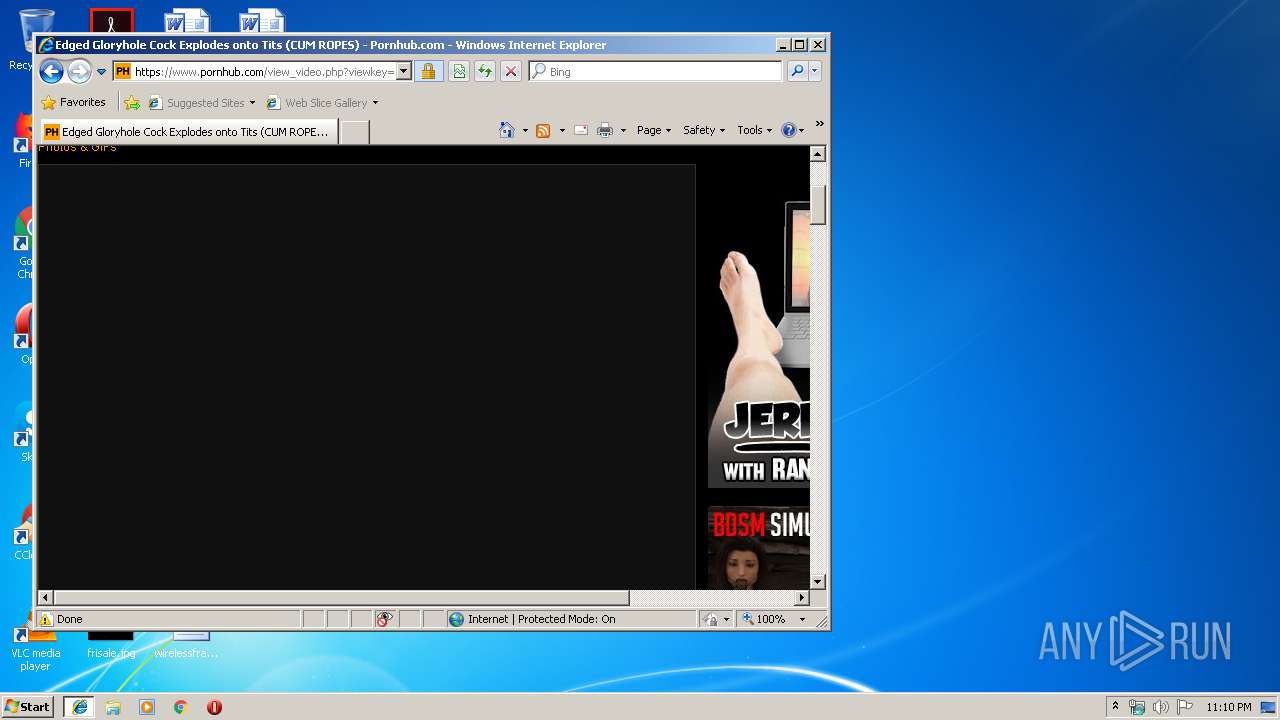Refresh the page with the green arrows icon

(x=485, y=72)
